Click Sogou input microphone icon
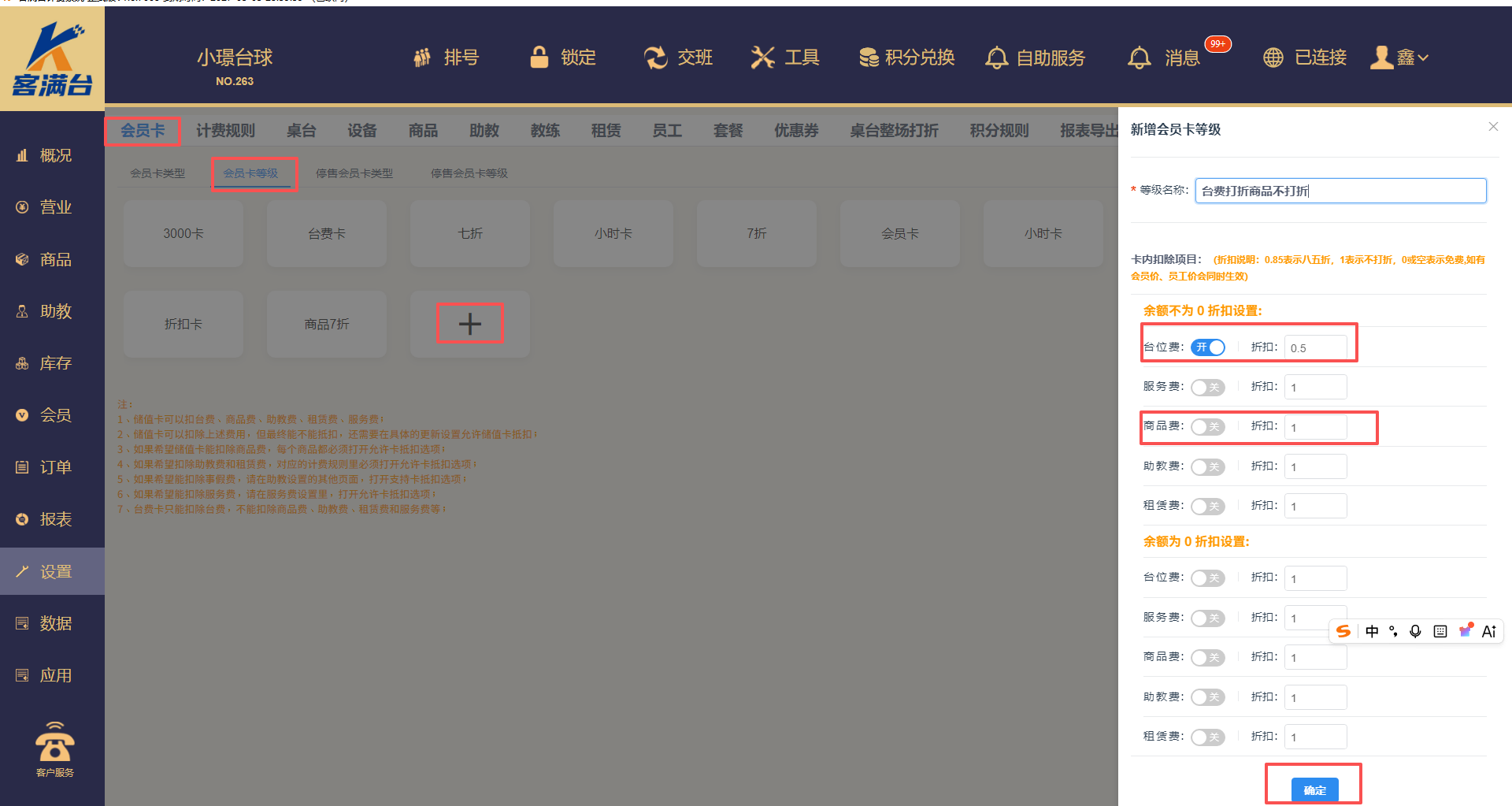 [1415, 631]
